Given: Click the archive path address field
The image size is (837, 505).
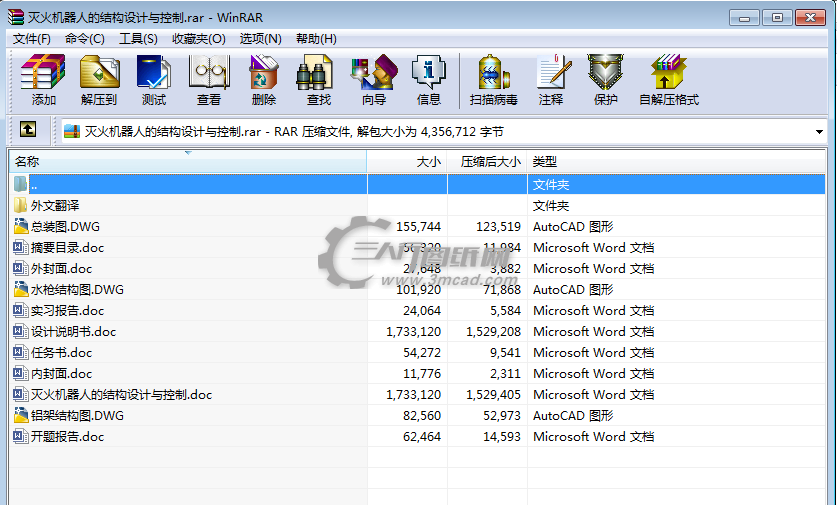Looking at the screenshot, I should coord(444,131).
